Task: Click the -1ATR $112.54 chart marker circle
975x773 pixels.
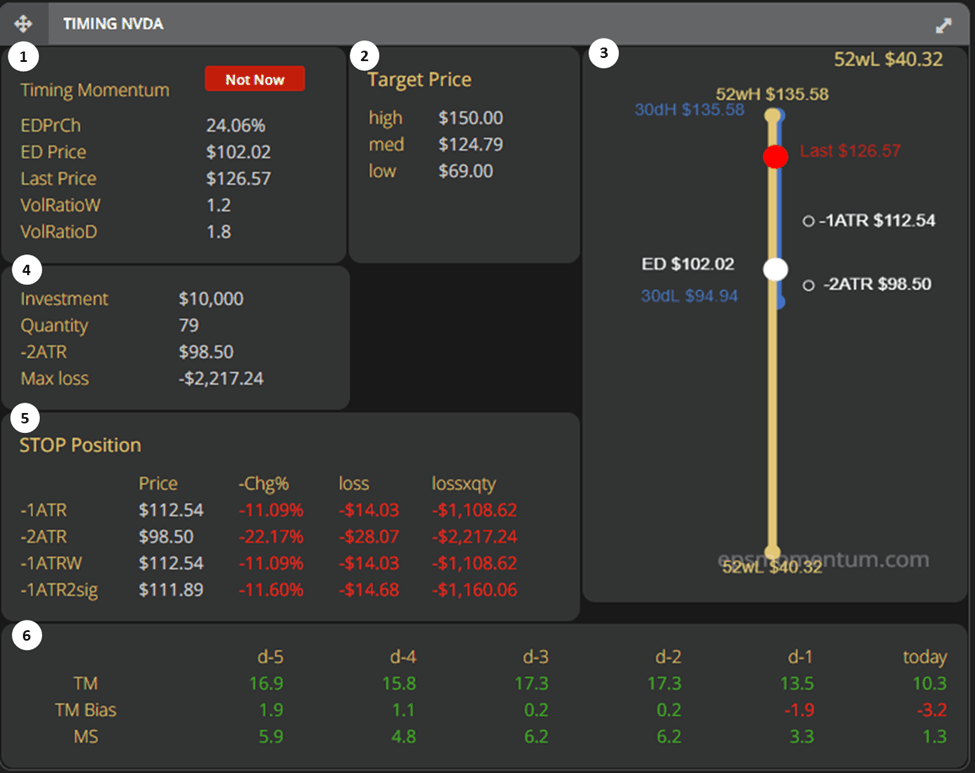Action: click(x=808, y=221)
